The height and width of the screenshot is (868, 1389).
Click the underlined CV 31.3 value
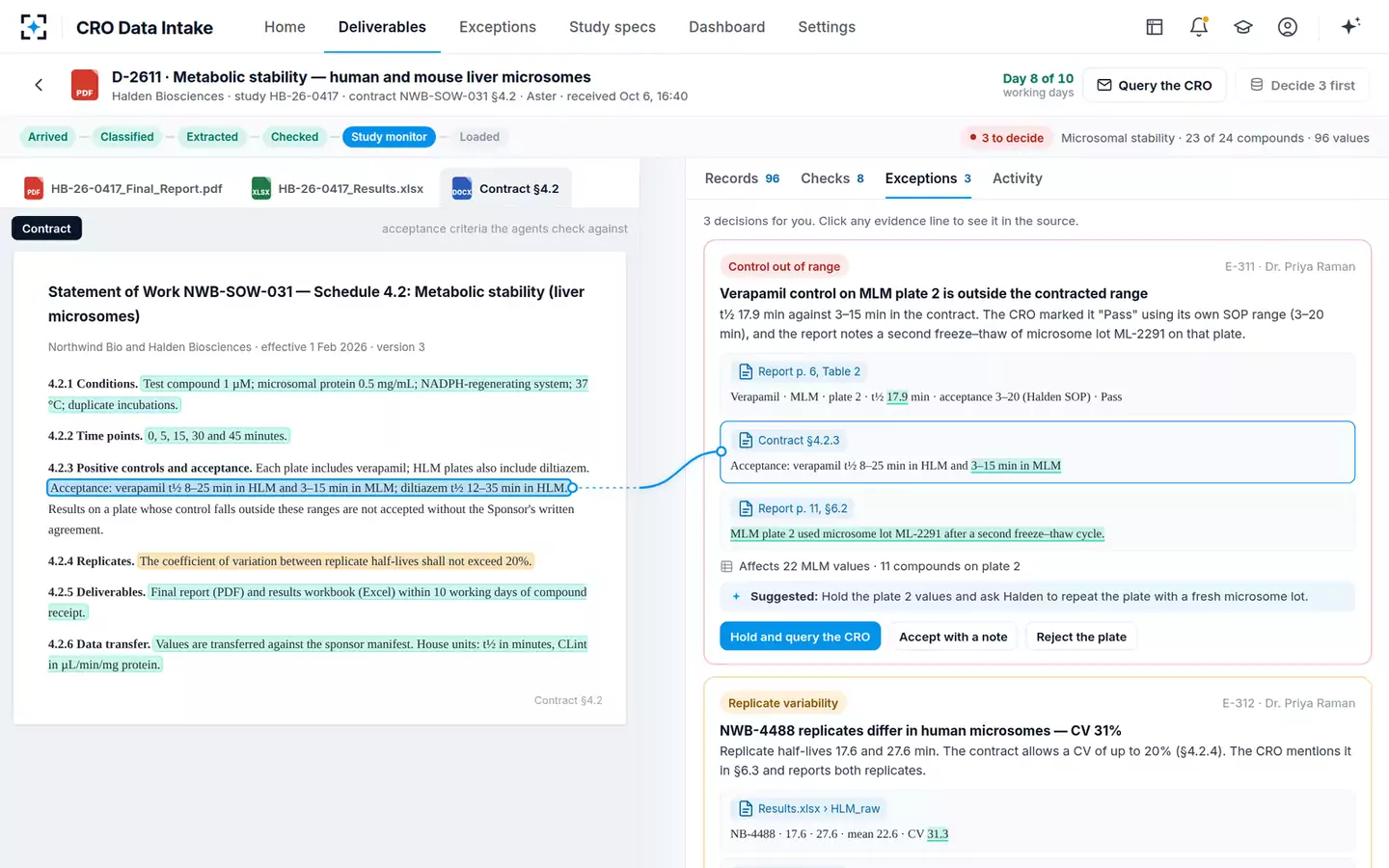[938, 834]
